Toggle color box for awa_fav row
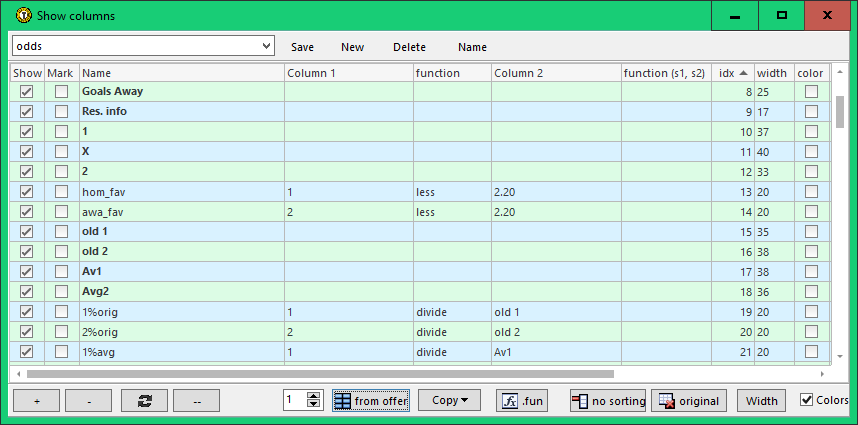This screenshot has width=858, height=425. pyautogui.click(x=811, y=211)
